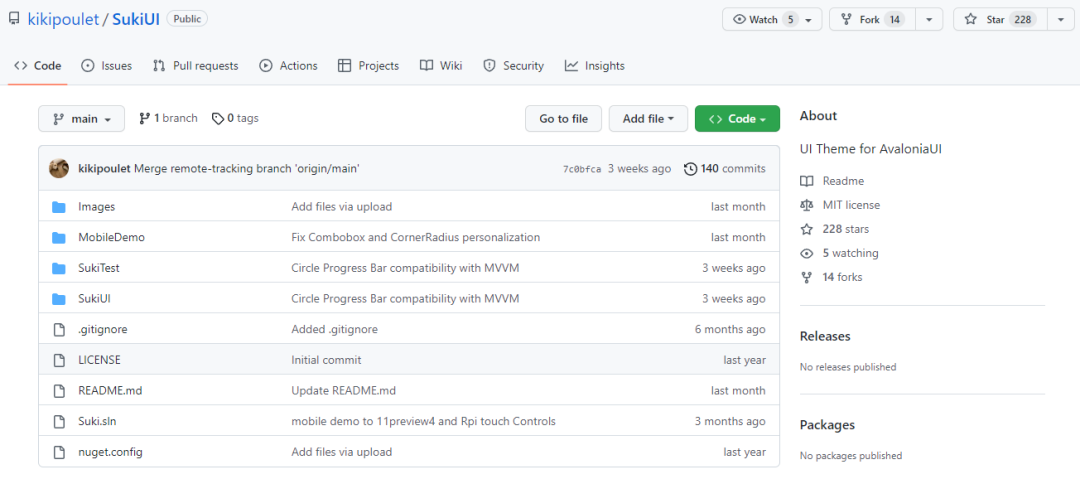Click the LICENSE file icon
Image resolution: width=1080 pixels, height=479 pixels.
pos(59,360)
